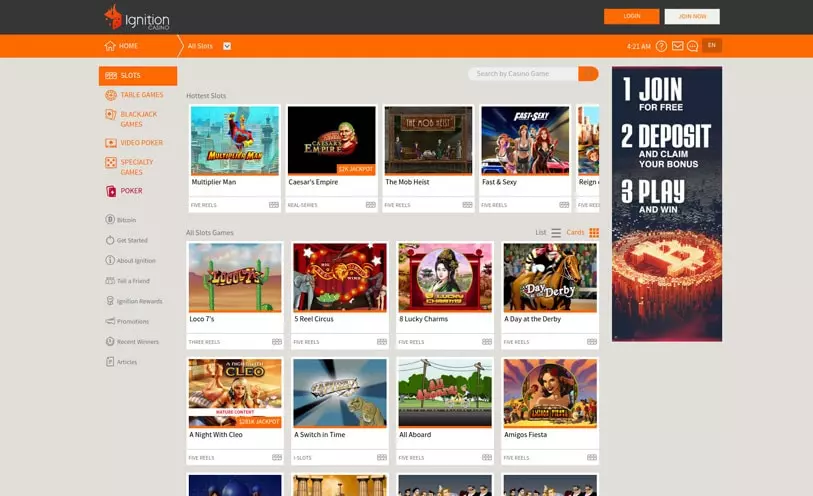This screenshot has height=496, width=813.
Task: Click reel icon on Loco 7's card
Action: 277,342
